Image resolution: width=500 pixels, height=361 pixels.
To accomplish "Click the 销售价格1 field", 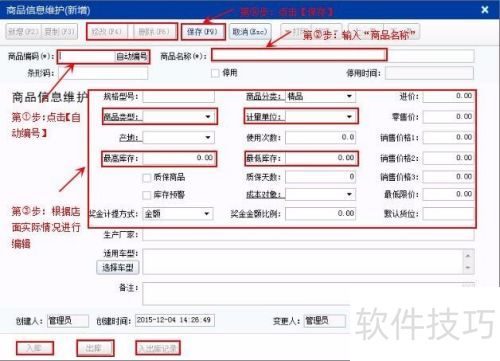I will [x=448, y=138].
